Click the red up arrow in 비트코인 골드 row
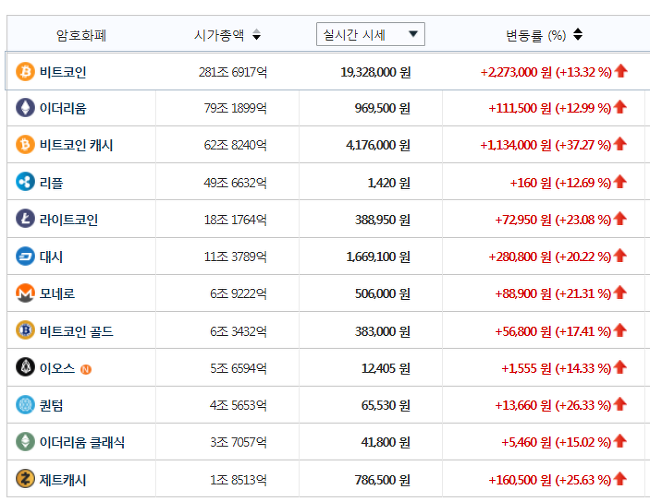 click(x=620, y=330)
